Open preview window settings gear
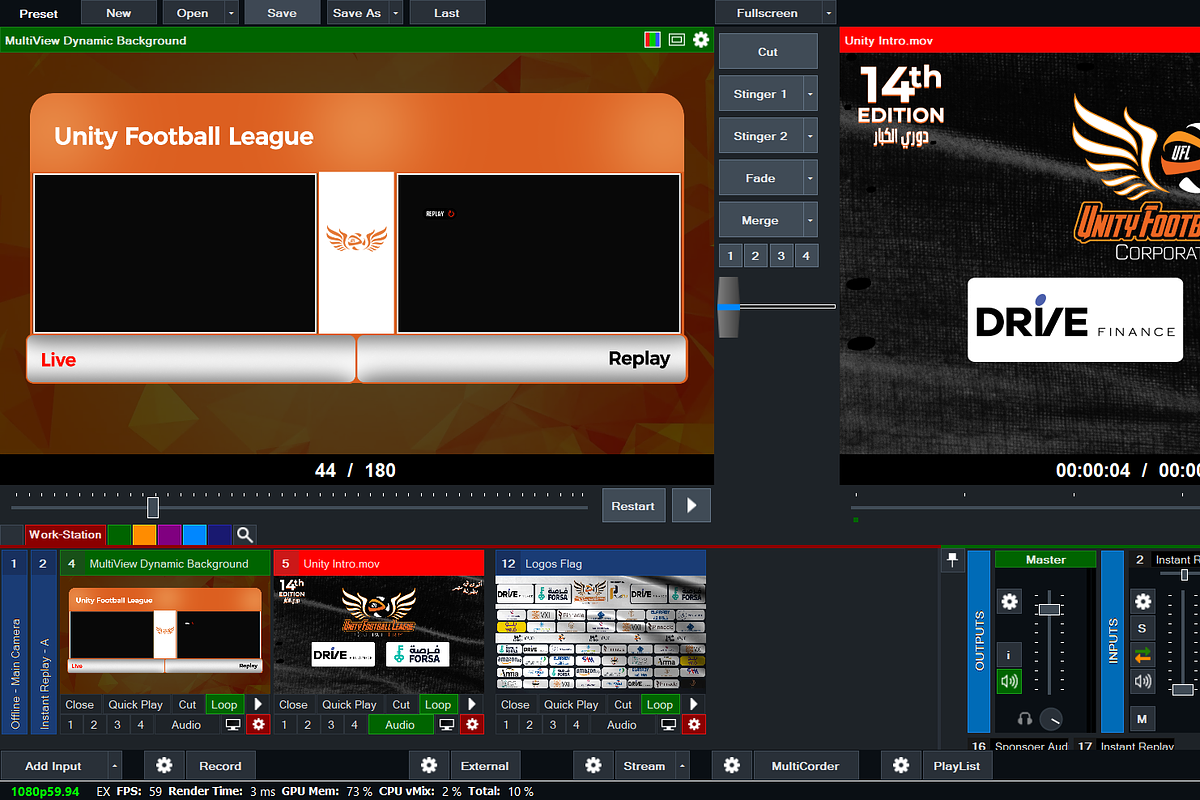1200x800 pixels. [x=701, y=40]
